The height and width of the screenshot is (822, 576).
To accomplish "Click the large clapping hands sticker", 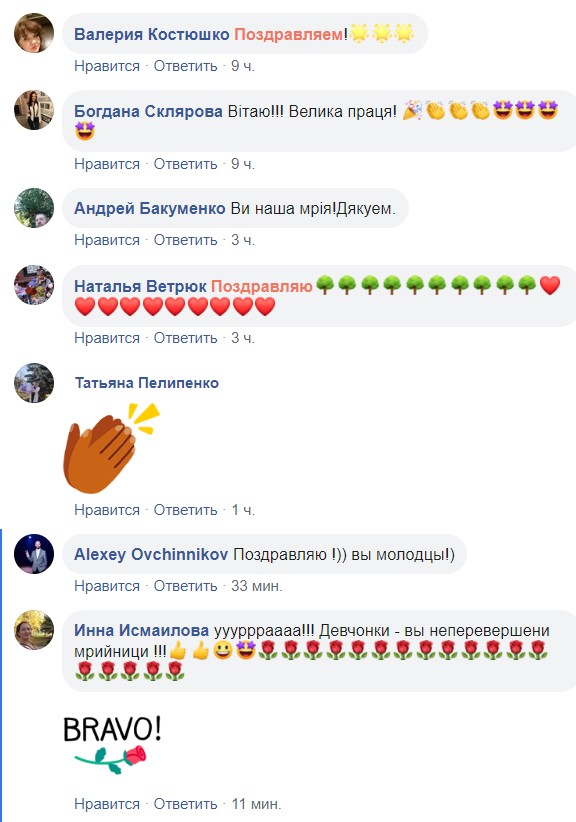I will coord(111,448).
